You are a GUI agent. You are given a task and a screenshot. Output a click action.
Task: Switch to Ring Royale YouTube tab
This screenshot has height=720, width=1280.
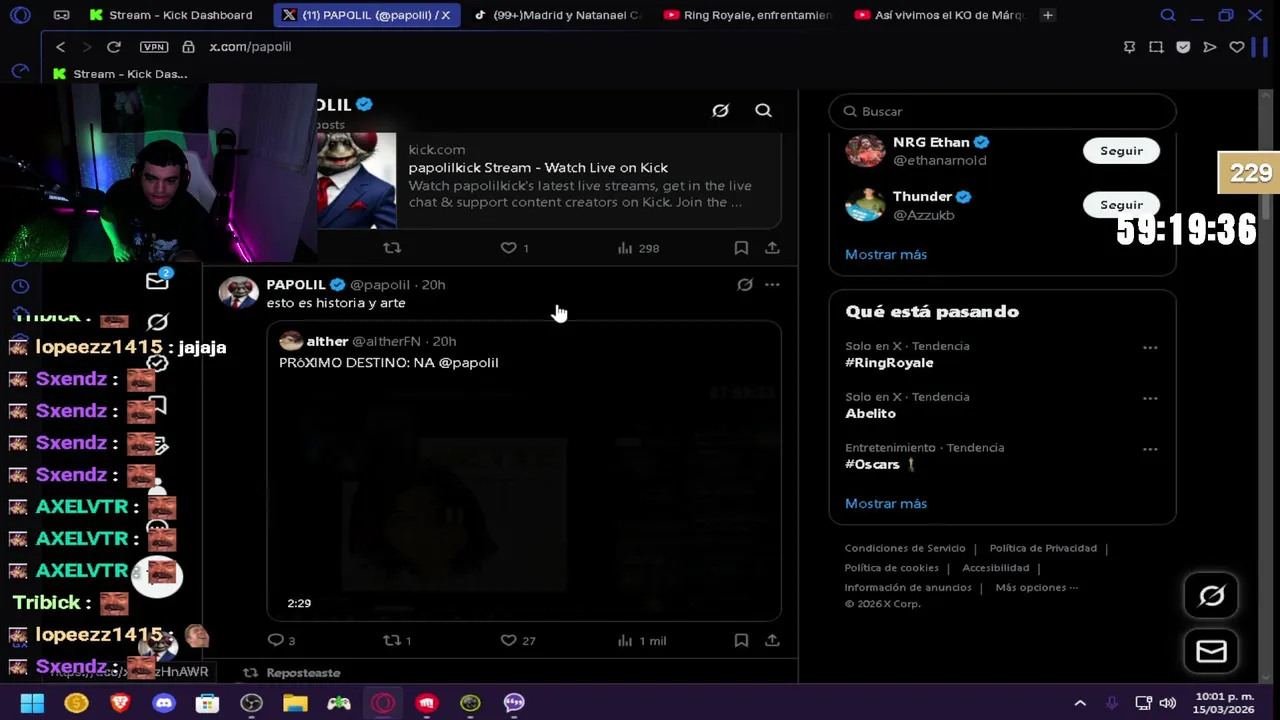pos(747,15)
